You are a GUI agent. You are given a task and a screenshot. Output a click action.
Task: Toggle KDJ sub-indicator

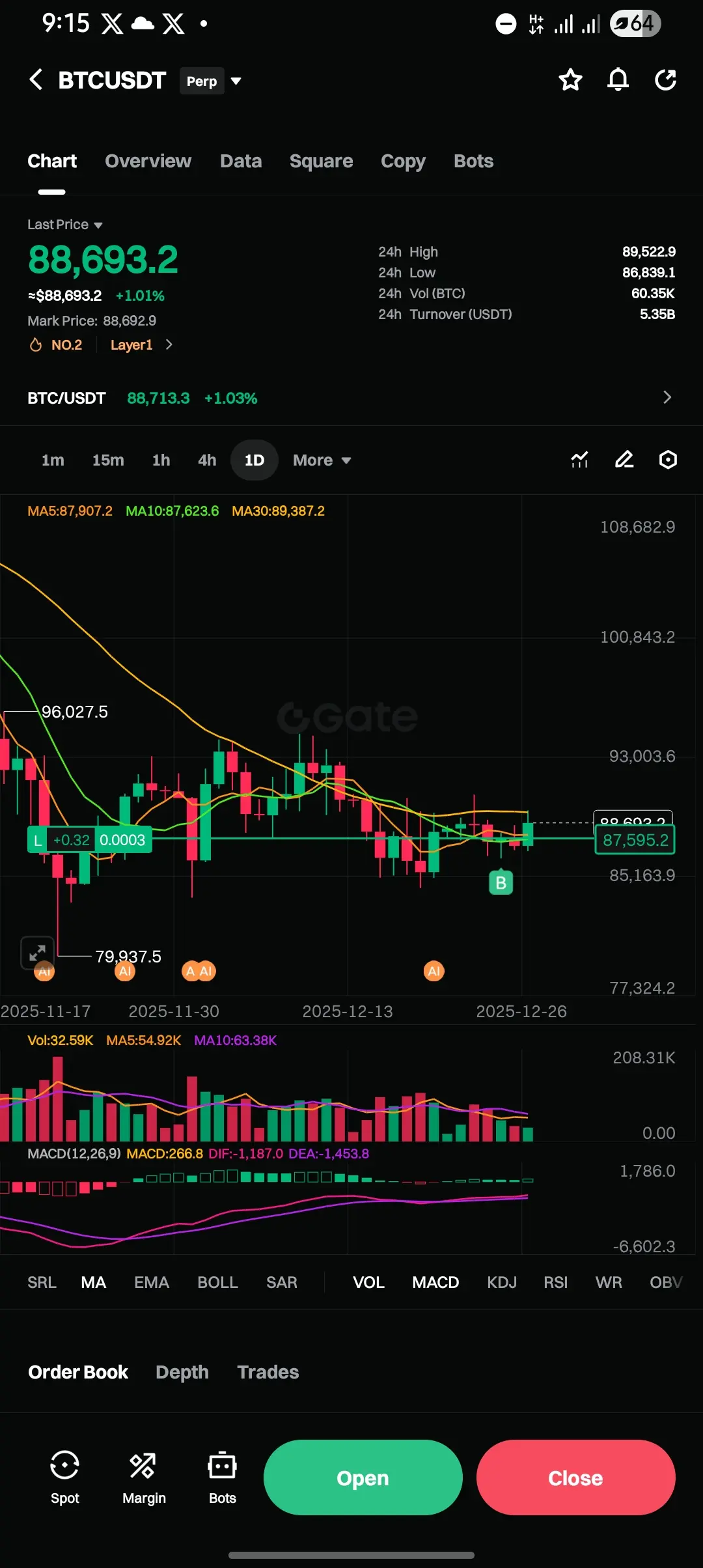coord(502,1282)
